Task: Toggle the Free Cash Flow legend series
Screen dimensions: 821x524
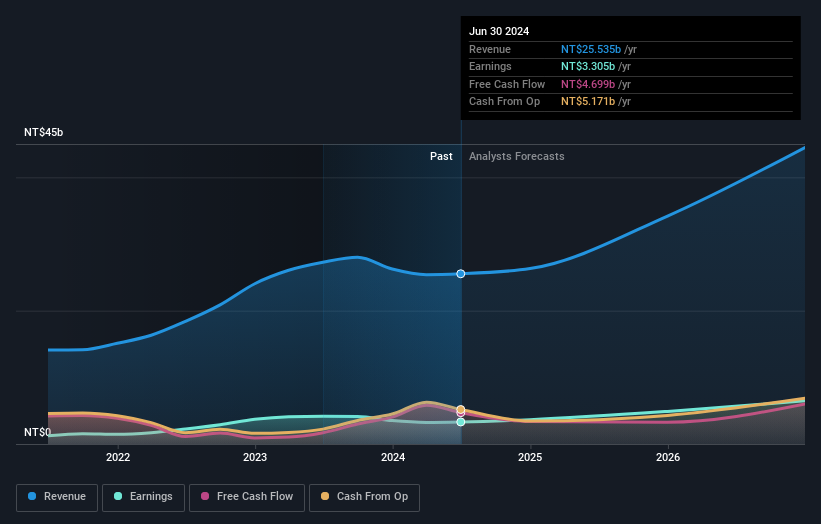Action: click(x=247, y=497)
